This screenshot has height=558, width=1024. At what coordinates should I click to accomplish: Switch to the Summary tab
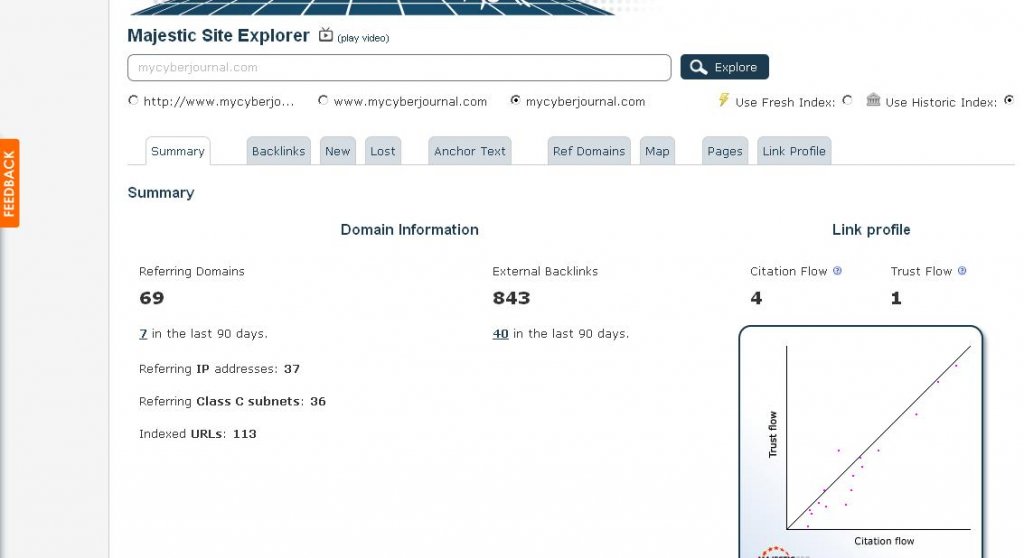point(178,151)
